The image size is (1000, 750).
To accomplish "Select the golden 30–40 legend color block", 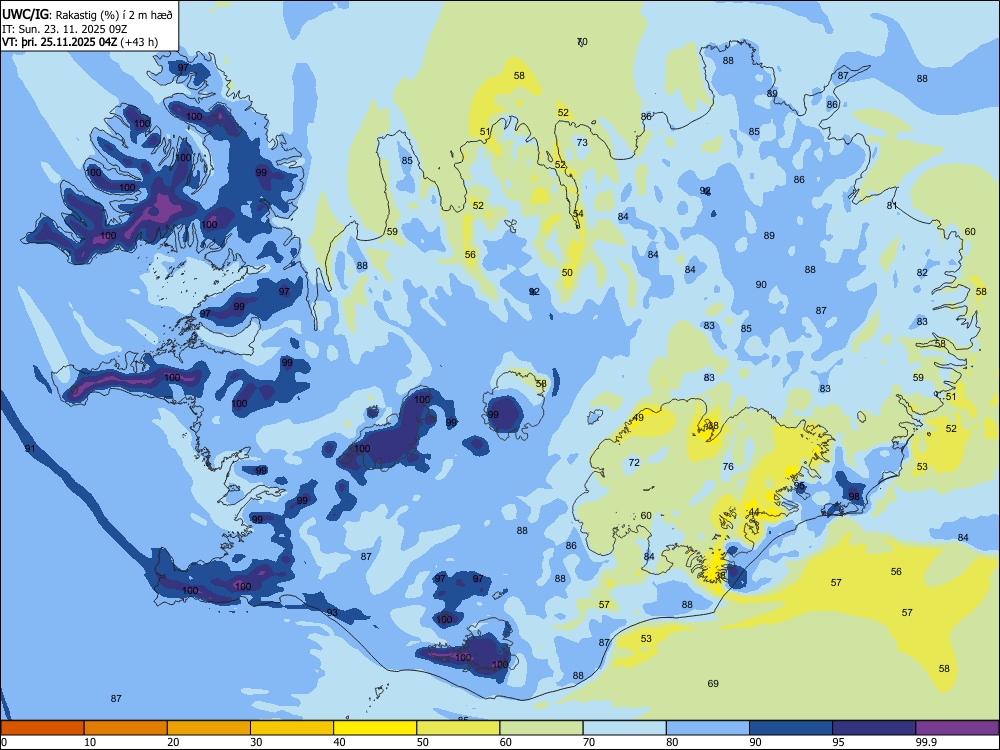I will (x=292, y=728).
